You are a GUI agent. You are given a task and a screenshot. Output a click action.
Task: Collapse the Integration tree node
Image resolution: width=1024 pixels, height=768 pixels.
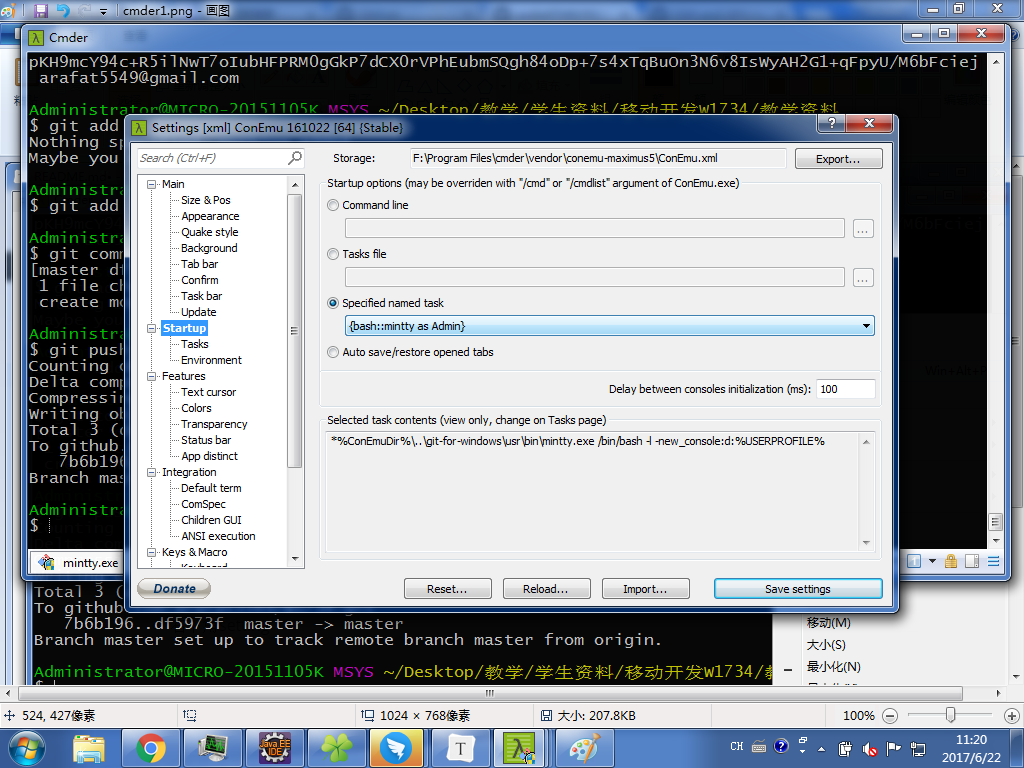152,472
